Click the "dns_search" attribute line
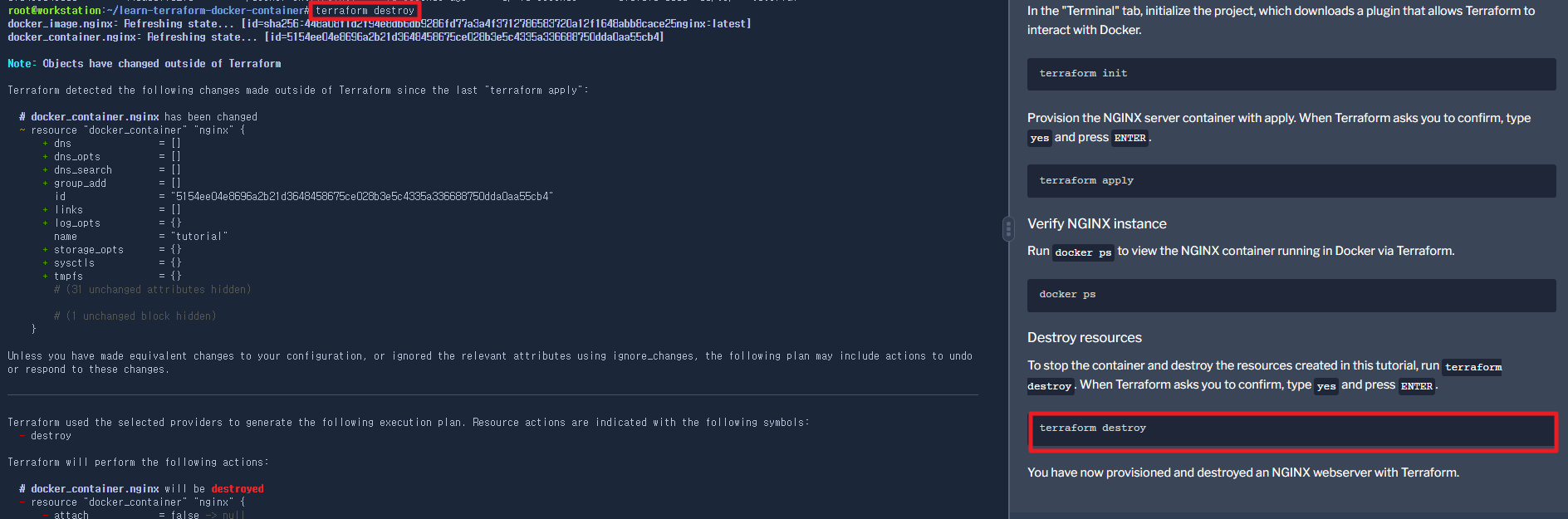The image size is (1568, 519). click(111, 170)
